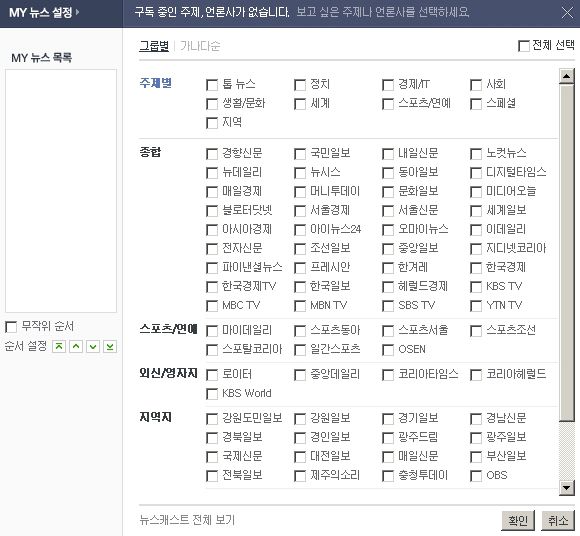Move selected item up one position
The height and width of the screenshot is (536, 580).
(x=76, y=347)
